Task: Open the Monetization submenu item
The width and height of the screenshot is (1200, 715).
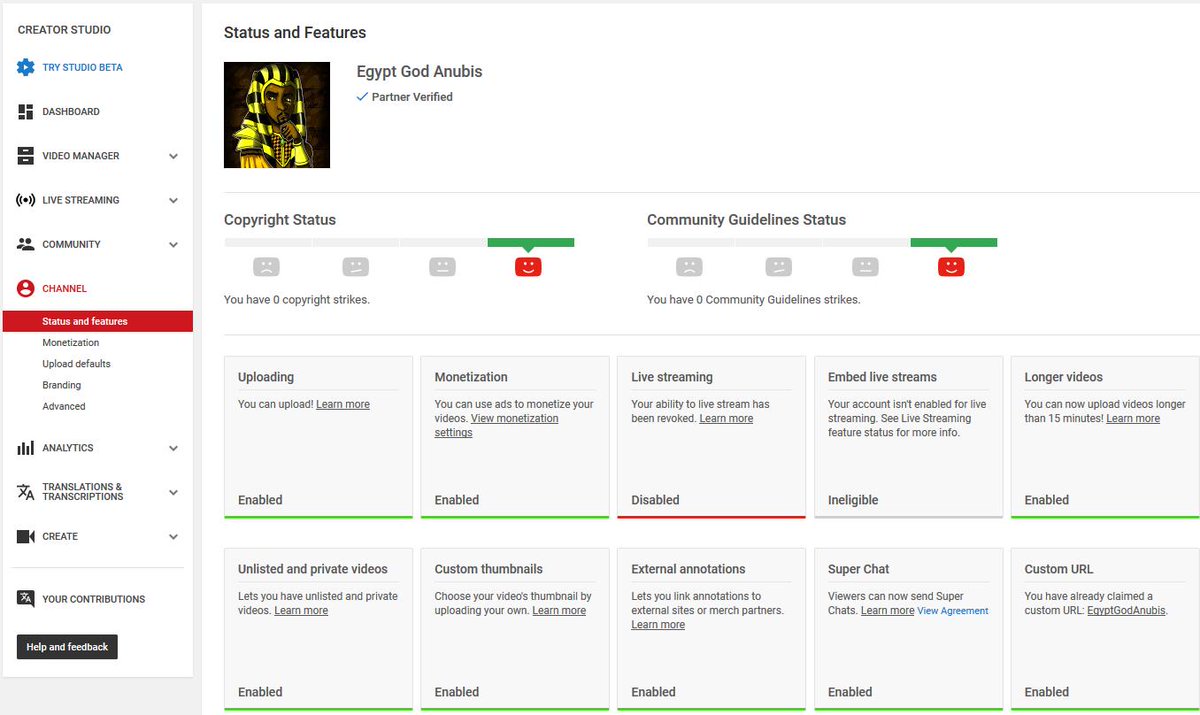Action: [x=70, y=343]
